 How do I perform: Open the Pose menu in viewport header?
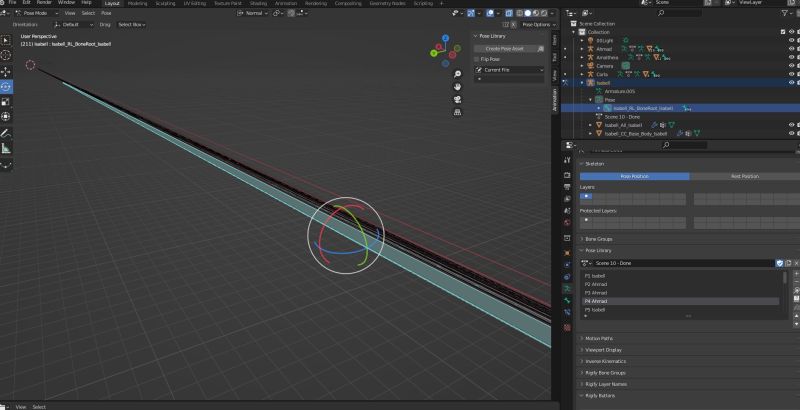click(x=106, y=13)
